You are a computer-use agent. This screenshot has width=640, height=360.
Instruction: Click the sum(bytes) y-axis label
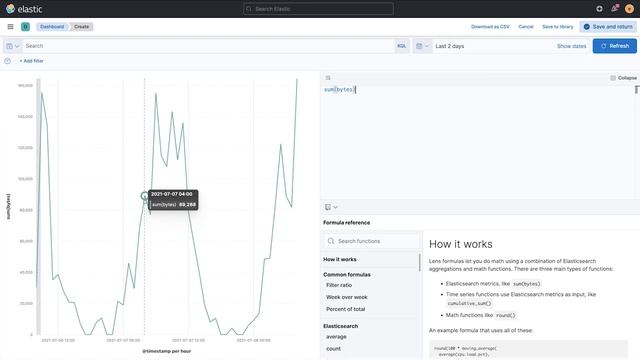[x=8, y=206]
